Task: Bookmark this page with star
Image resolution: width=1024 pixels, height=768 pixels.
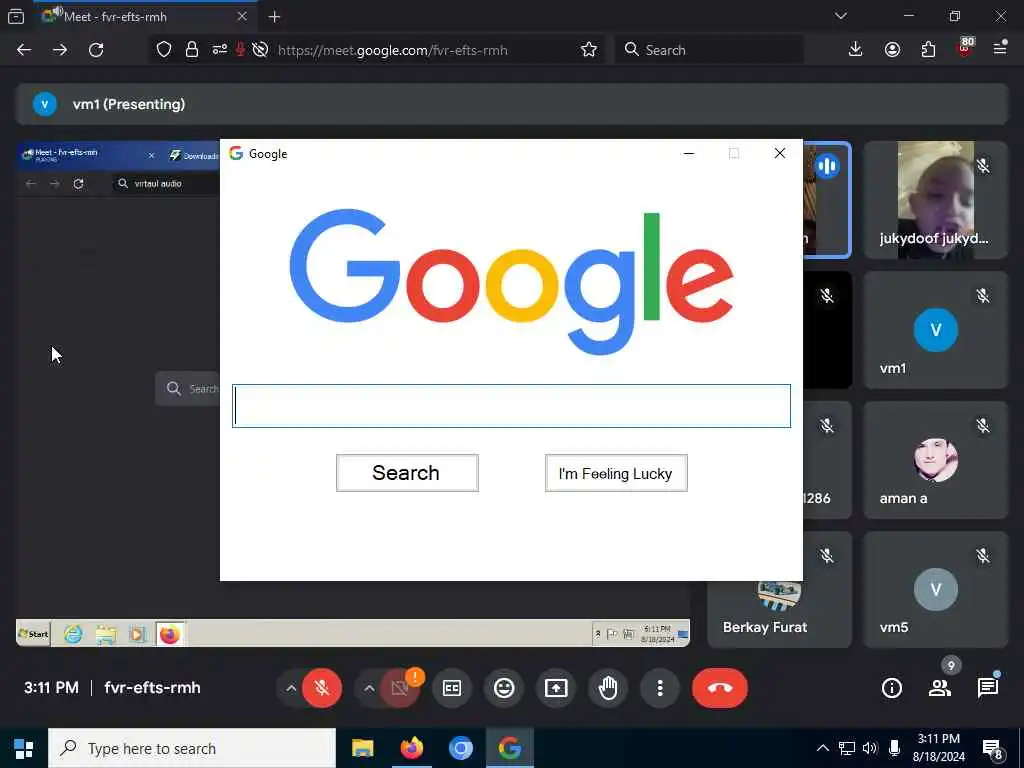Action: pos(588,50)
